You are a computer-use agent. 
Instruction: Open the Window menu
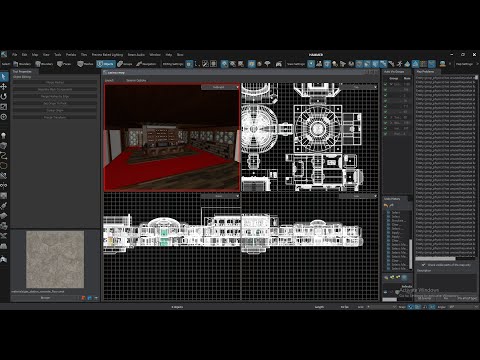pos(155,54)
